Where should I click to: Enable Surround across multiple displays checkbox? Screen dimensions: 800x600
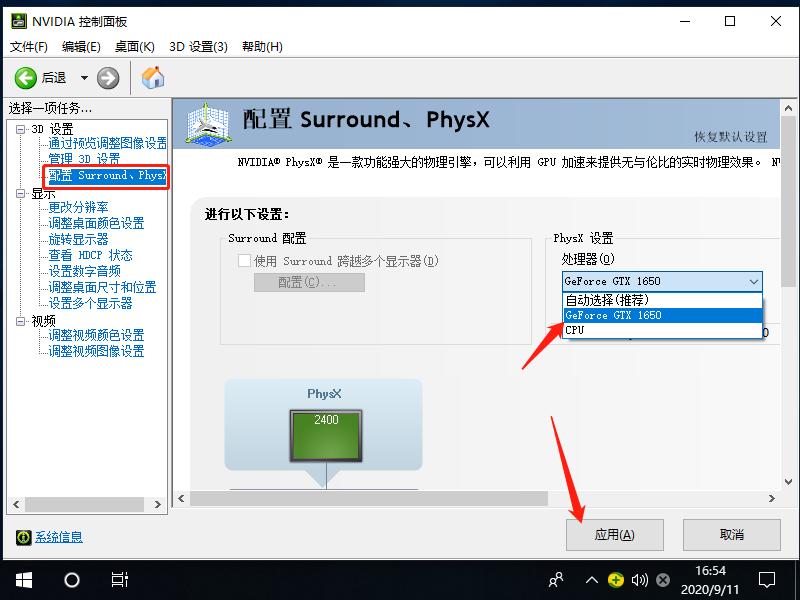(x=244, y=260)
